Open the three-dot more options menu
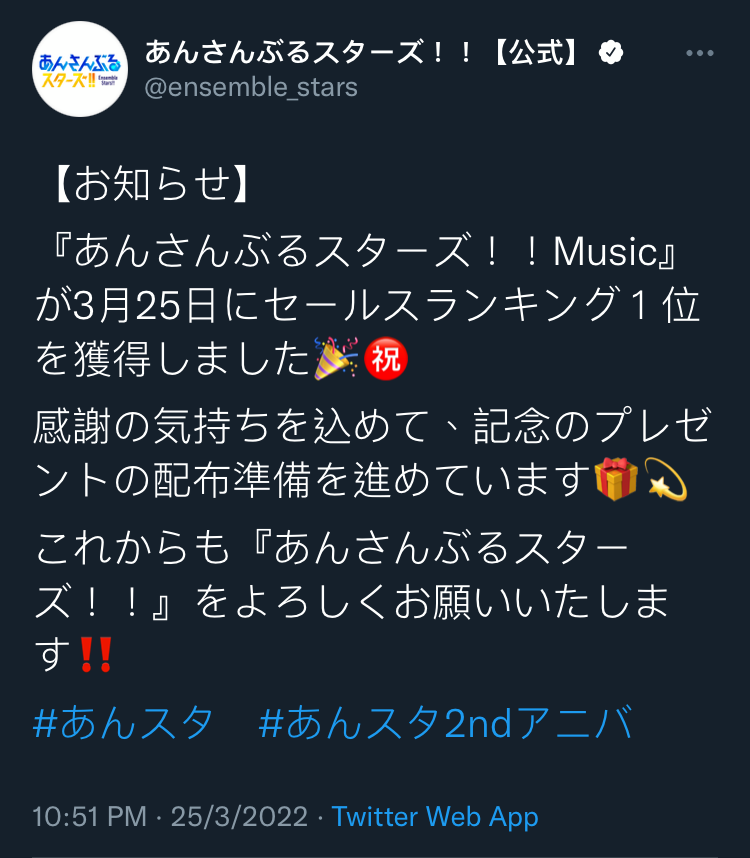This screenshot has height=858, width=750. click(700, 53)
